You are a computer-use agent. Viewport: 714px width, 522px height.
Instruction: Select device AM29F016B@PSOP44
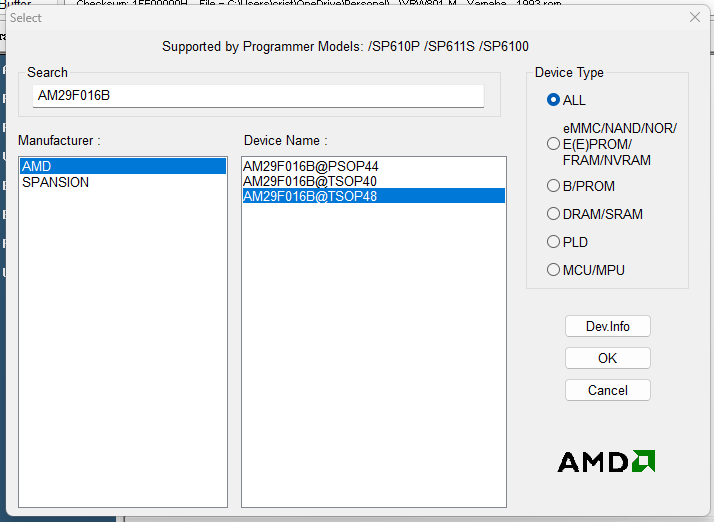[310, 166]
